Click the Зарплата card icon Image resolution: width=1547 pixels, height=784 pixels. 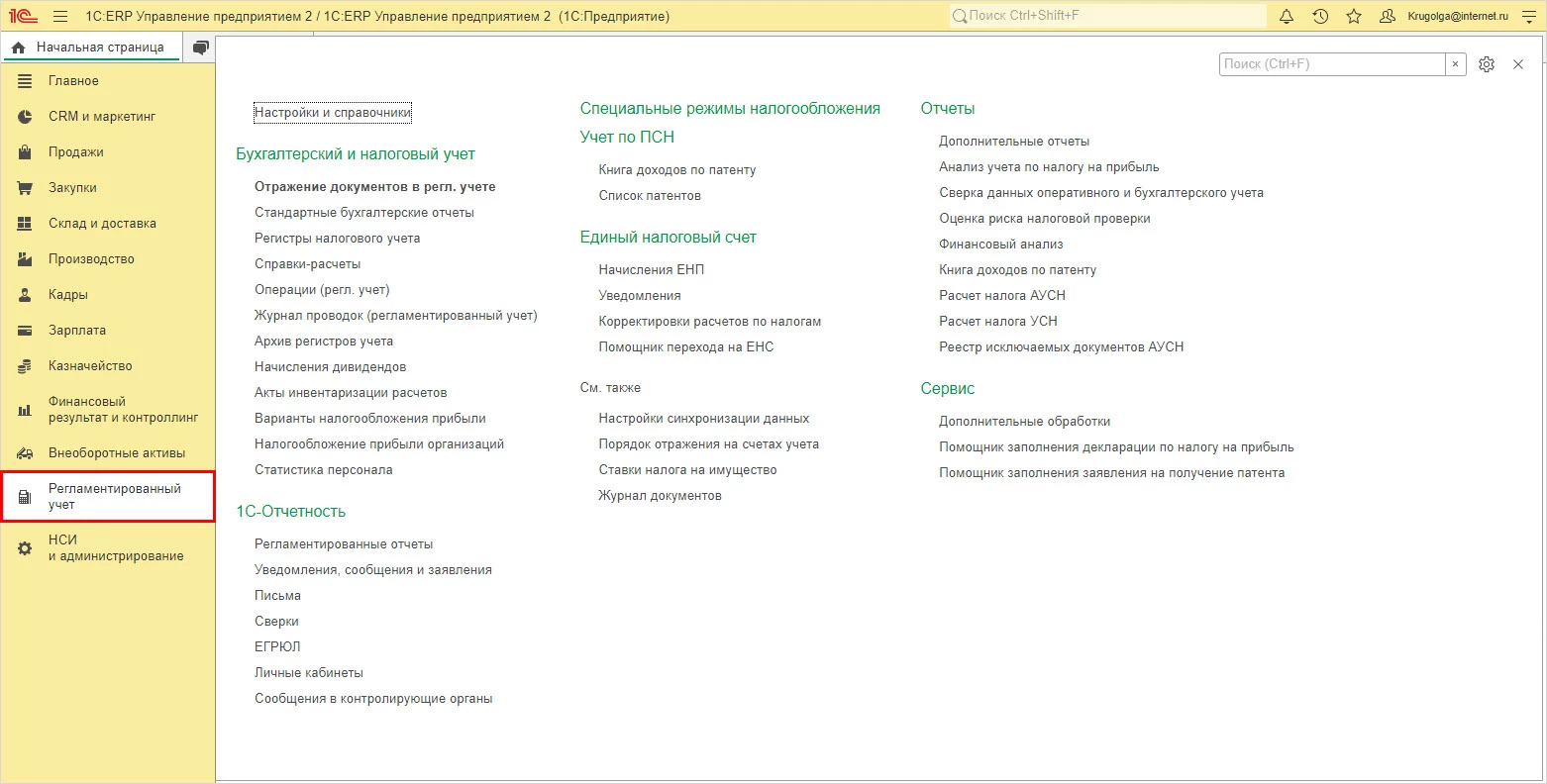point(26,331)
